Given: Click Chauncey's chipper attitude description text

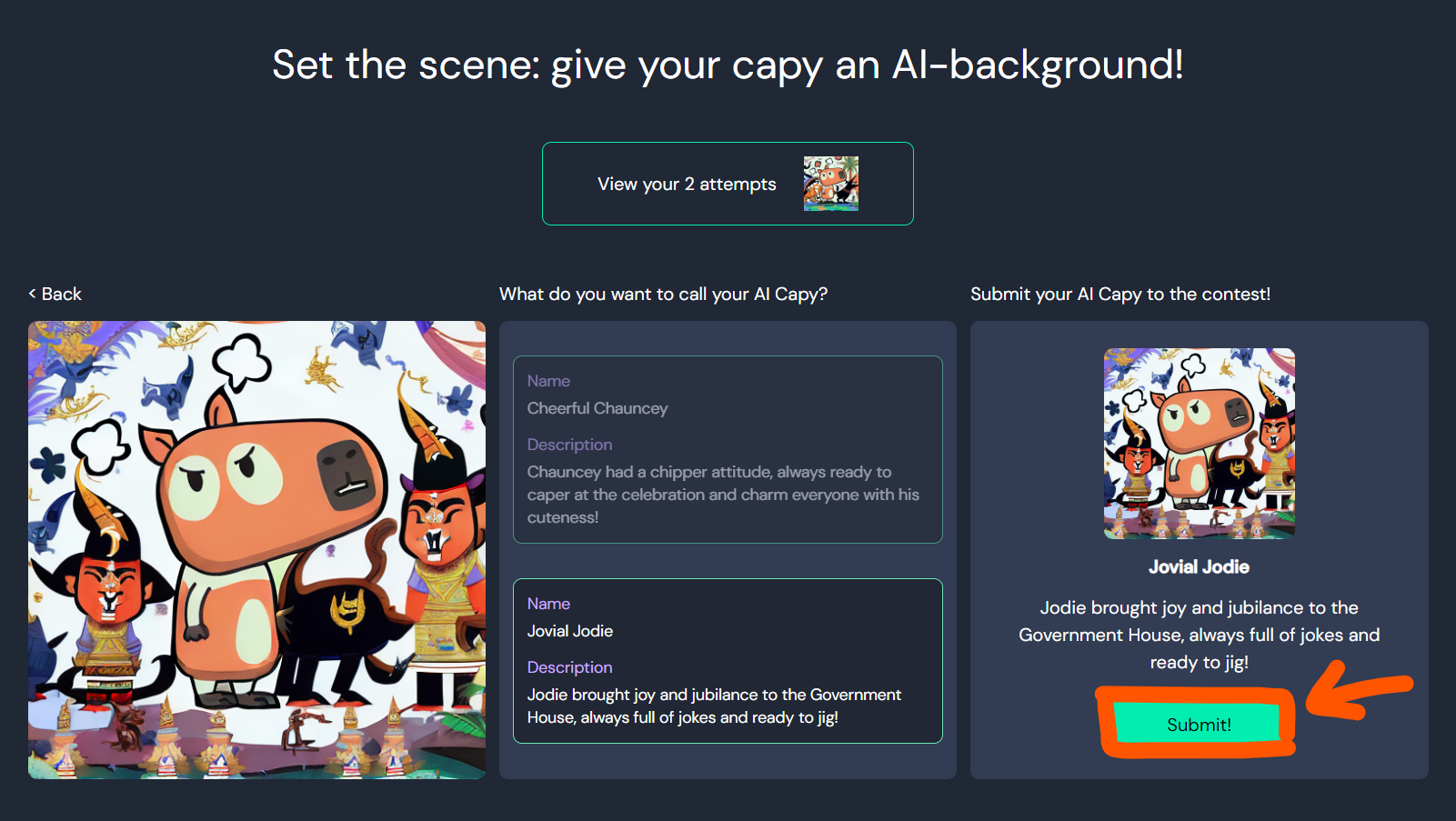Looking at the screenshot, I should (723, 495).
